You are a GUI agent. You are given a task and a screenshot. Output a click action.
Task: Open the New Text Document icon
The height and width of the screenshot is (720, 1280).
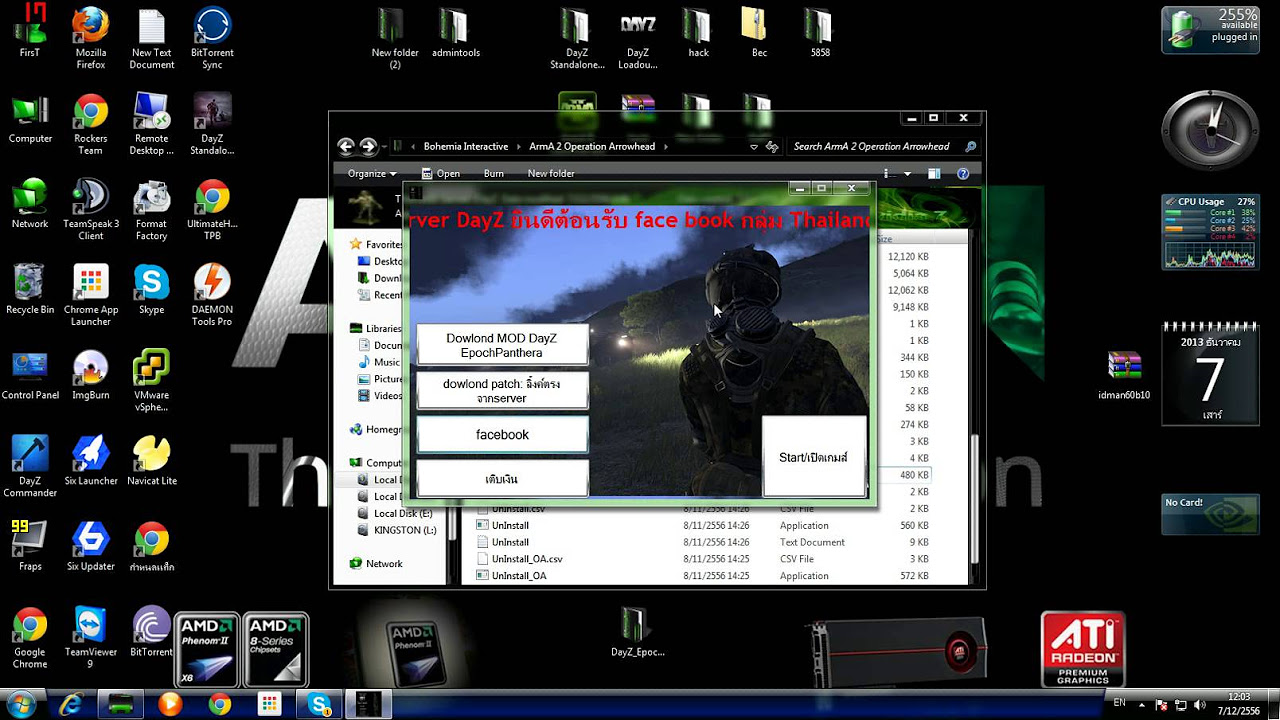(151, 38)
